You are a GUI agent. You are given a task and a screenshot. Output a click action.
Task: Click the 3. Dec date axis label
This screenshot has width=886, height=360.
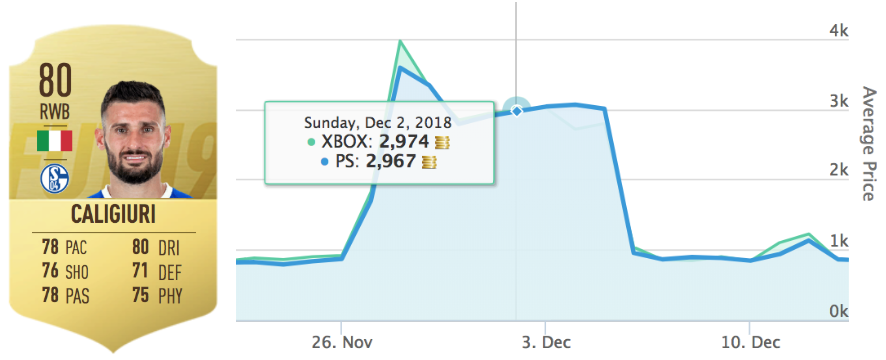[545, 342]
